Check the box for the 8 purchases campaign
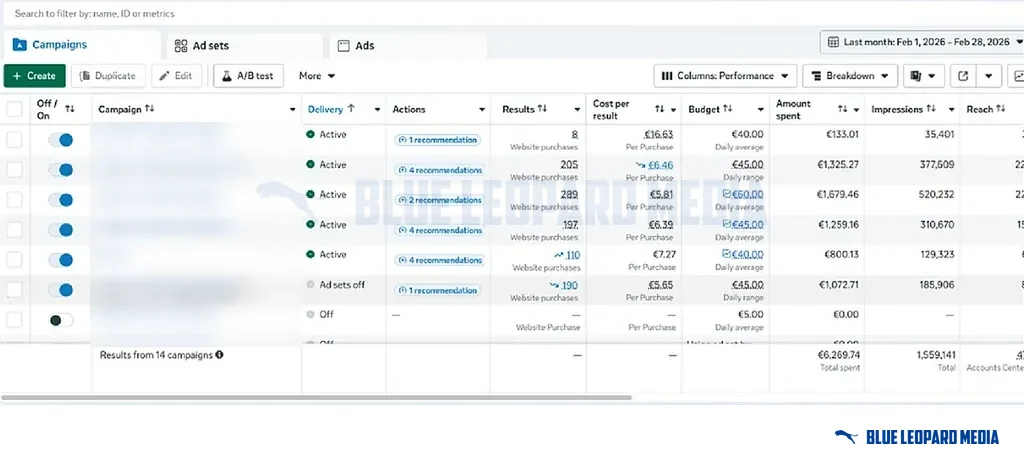This screenshot has height=469, width=1024. (14, 140)
